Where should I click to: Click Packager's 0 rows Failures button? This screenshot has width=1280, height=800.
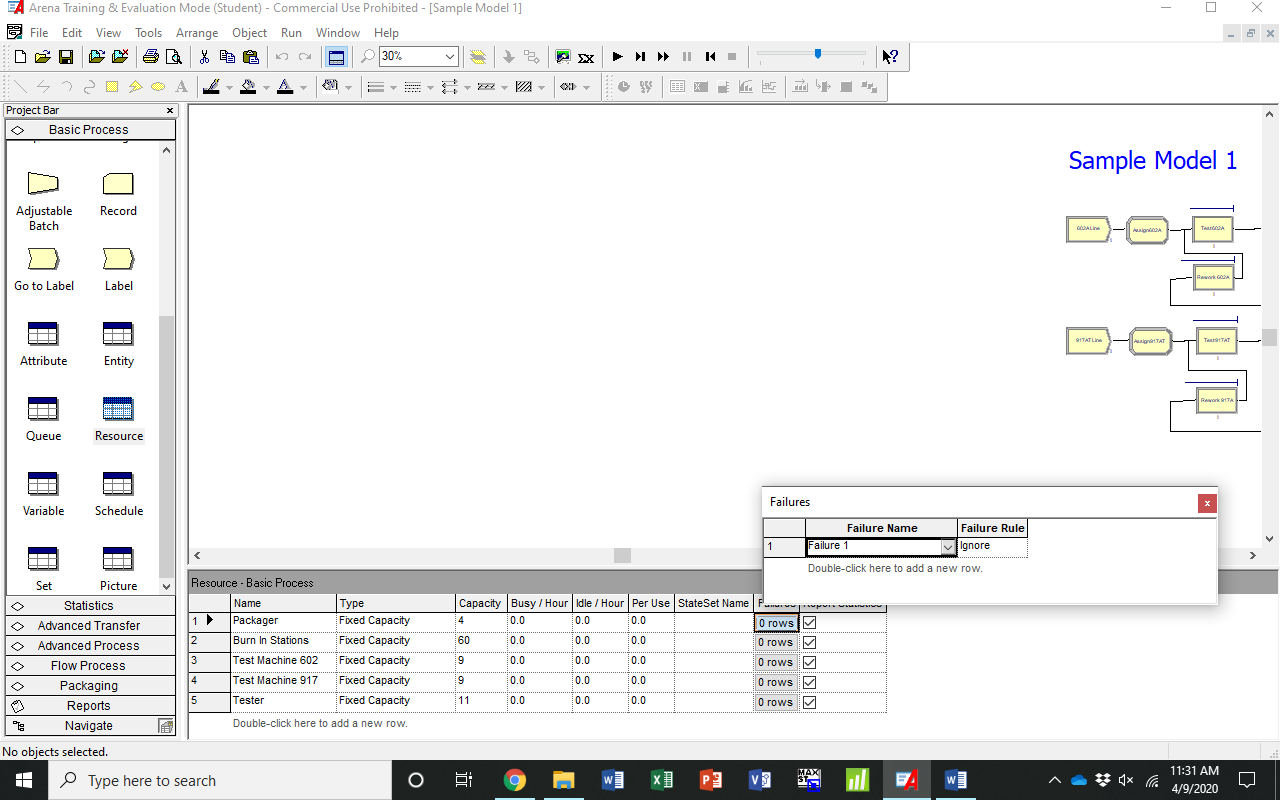pos(776,623)
